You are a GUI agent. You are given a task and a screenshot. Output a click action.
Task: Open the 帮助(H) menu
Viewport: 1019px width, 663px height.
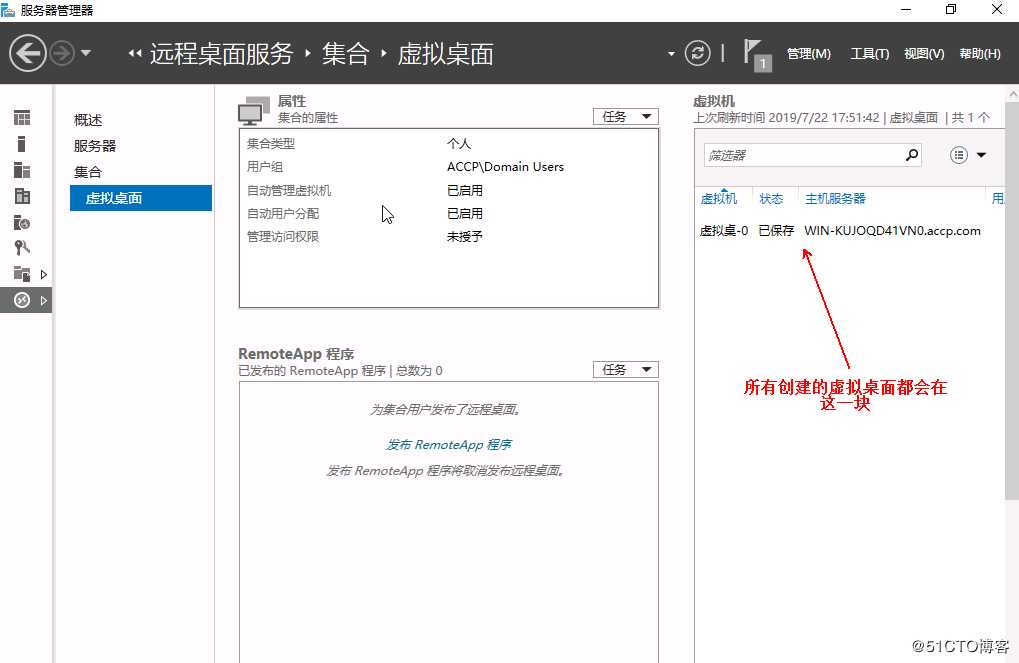[979, 53]
